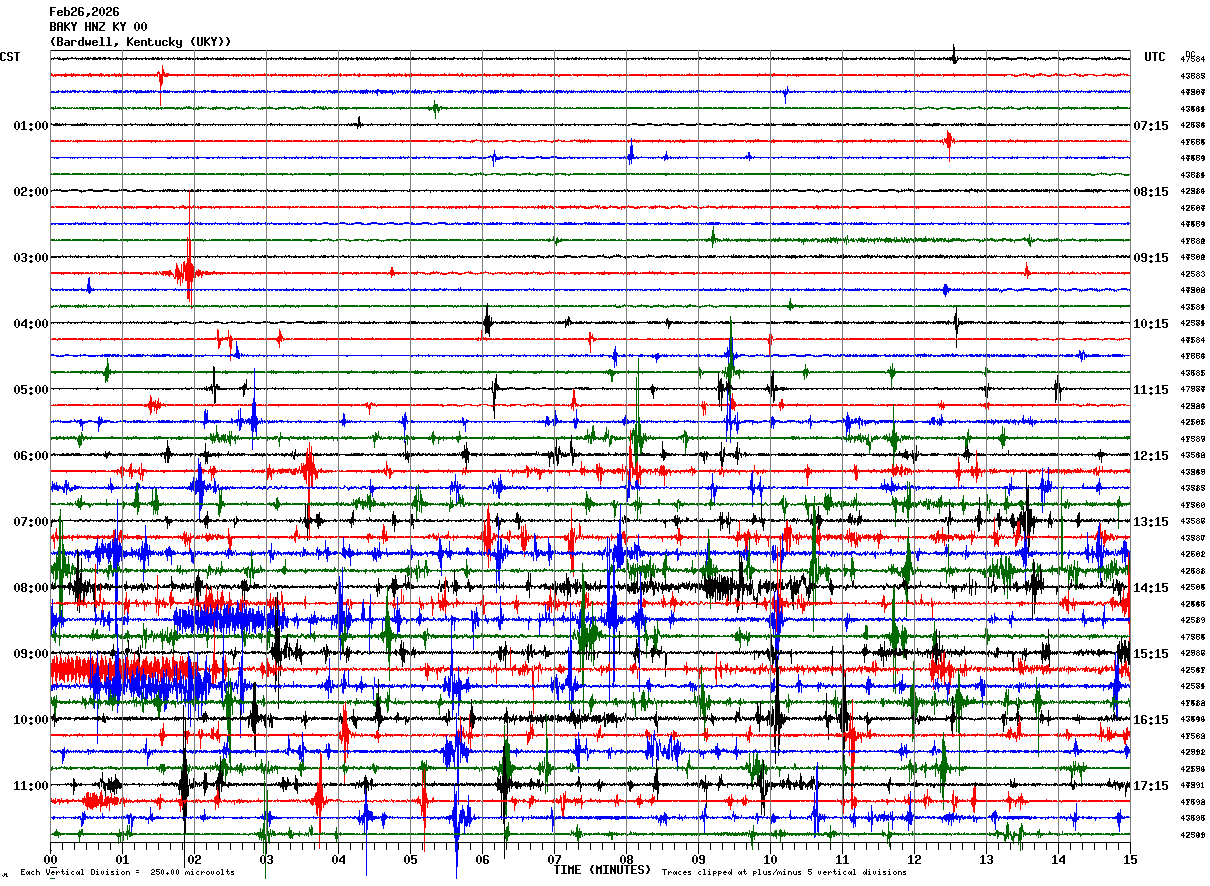The image size is (1210, 886).
Task: Select the minute 09 axis tick label
Action: tap(698, 859)
